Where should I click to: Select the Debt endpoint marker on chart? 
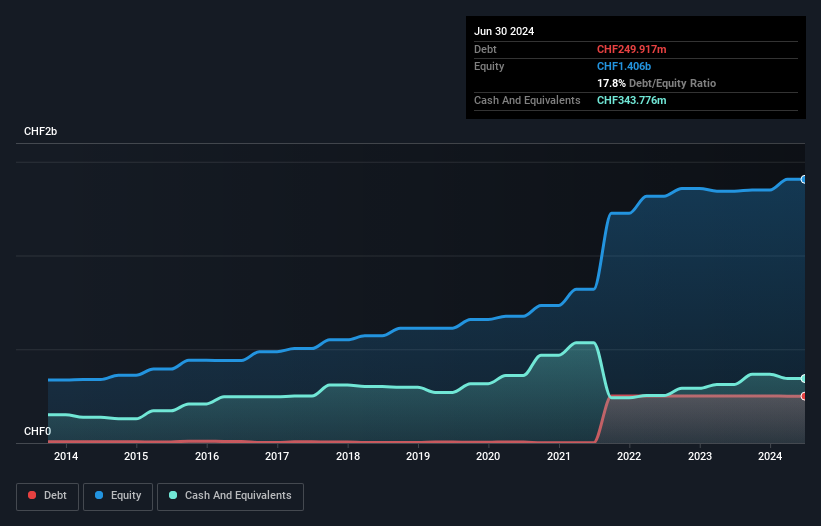tap(804, 396)
